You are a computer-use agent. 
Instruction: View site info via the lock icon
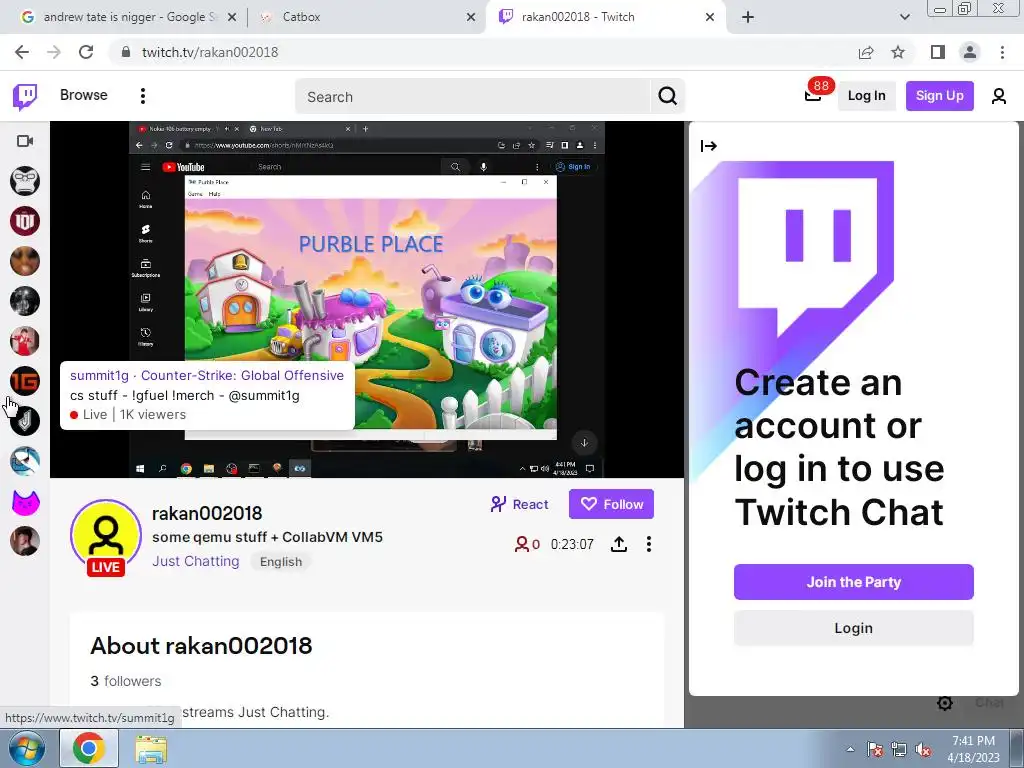pos(126,52)
